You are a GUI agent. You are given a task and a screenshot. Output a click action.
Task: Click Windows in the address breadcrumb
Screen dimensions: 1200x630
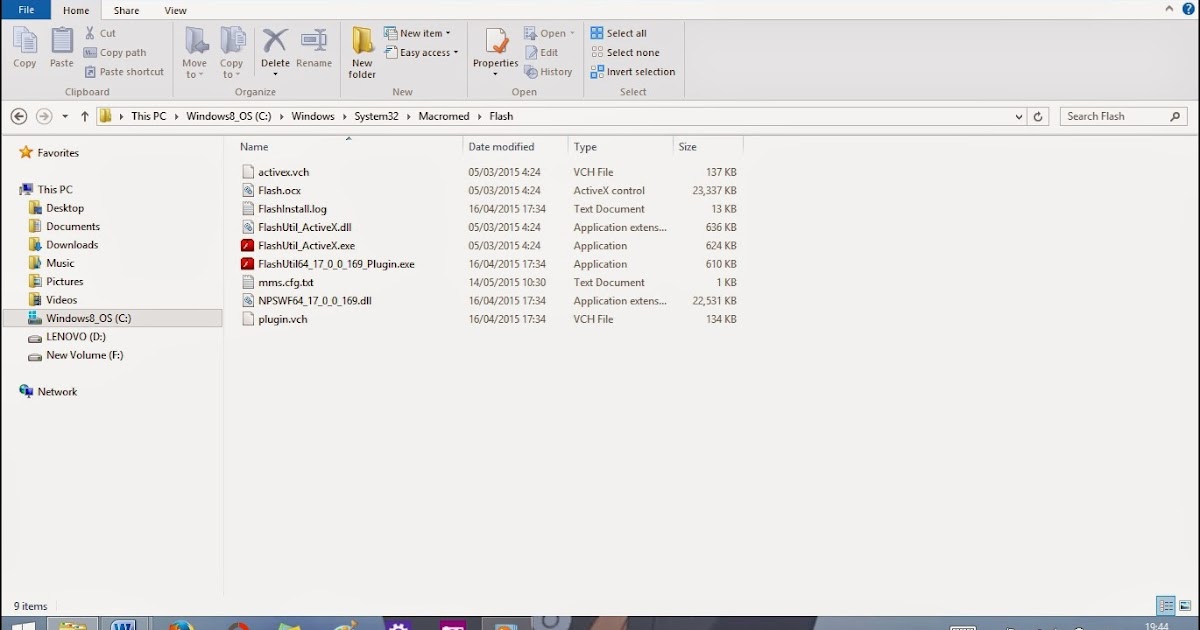coord(313,116)
